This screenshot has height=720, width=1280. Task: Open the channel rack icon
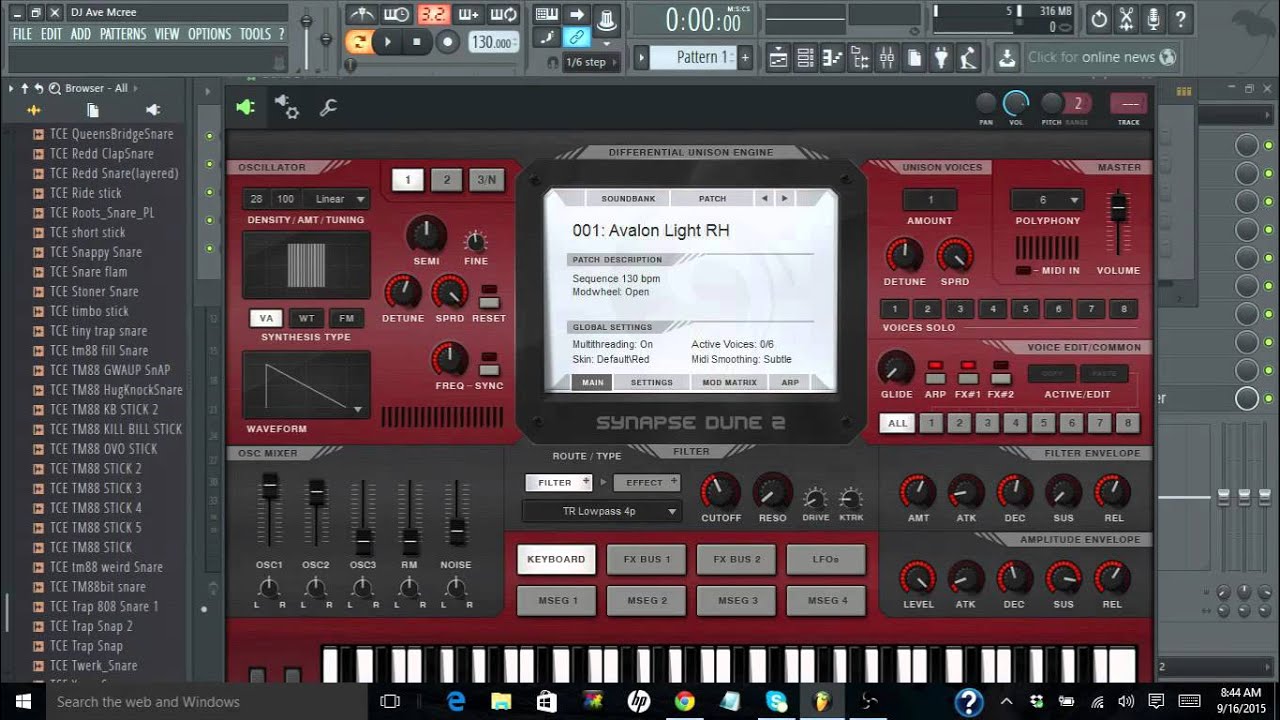coord(805,58)
